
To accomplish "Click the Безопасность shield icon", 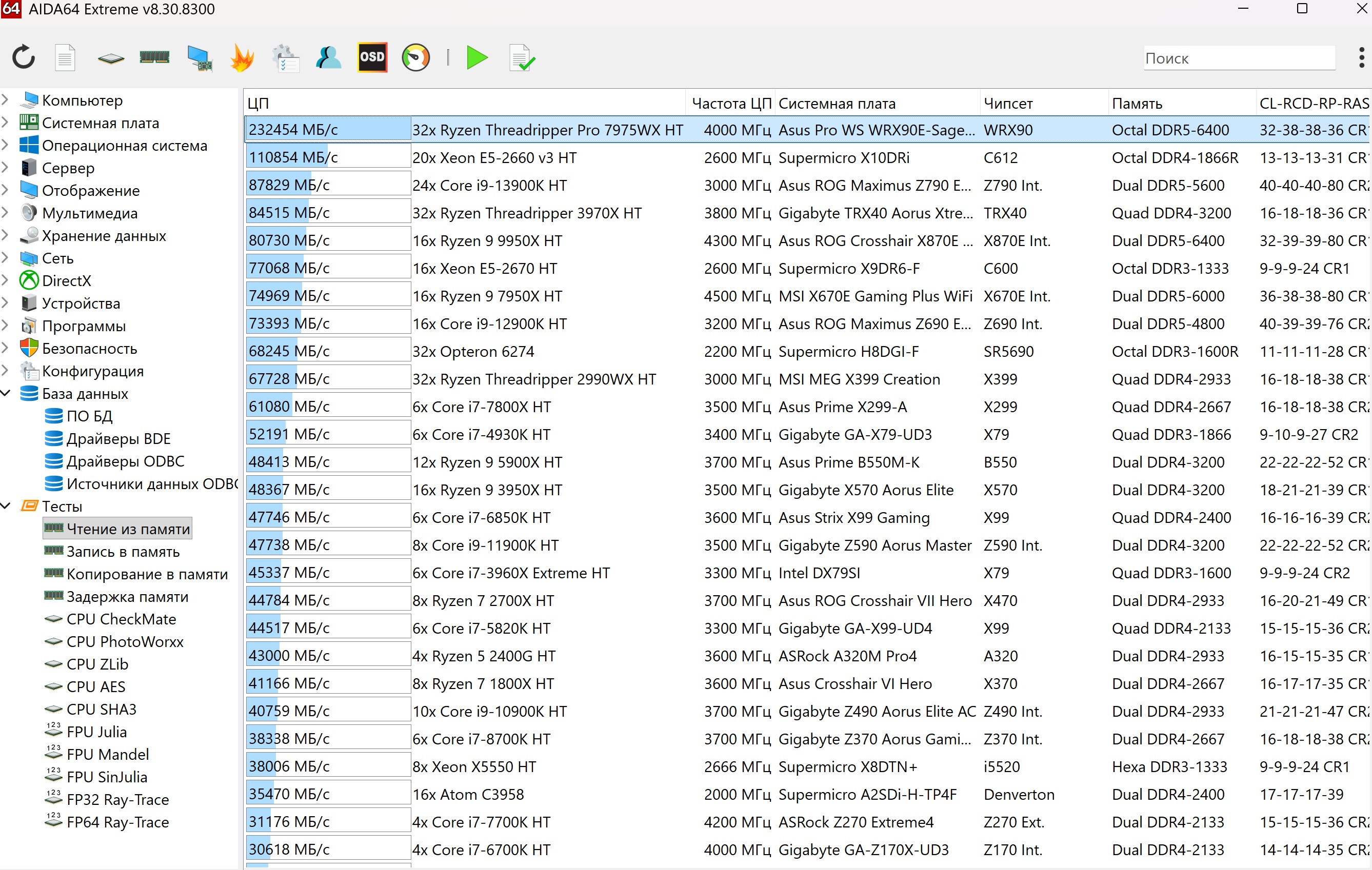I will tap(29, 349).
